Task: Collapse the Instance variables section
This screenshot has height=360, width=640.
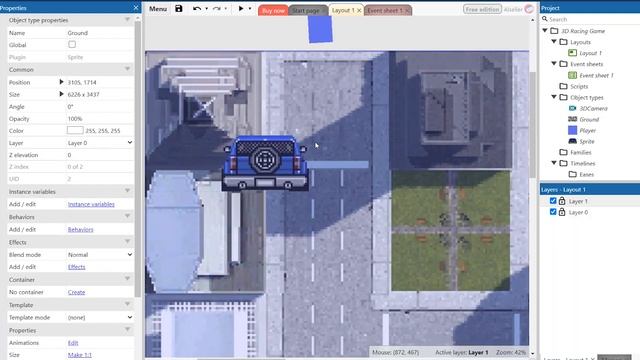Action: click(127, 191)
